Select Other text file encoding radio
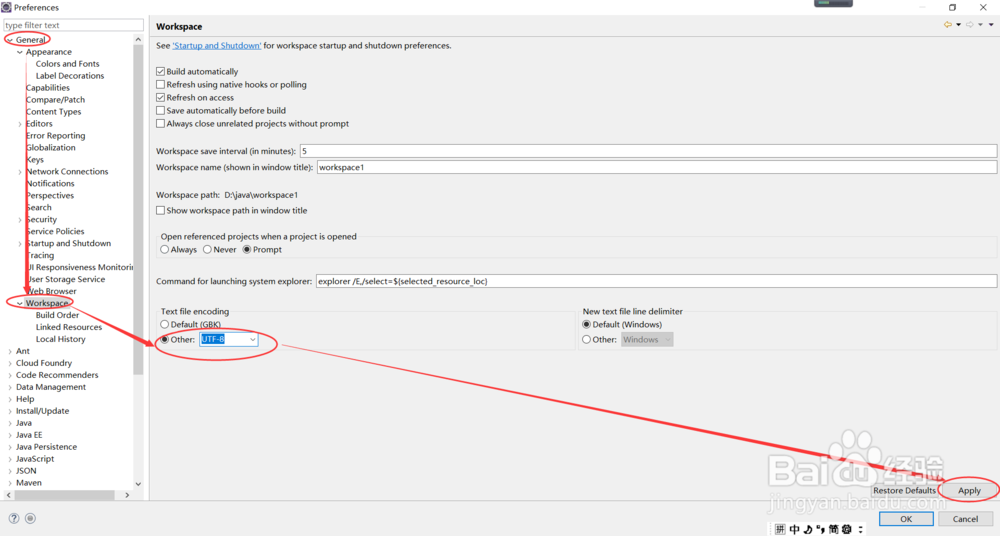1000x536 pixels. click(x=165, y=339)
